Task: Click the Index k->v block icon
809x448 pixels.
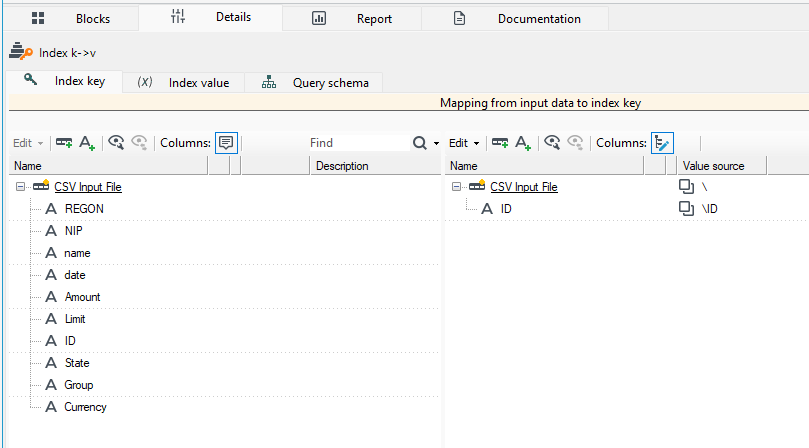Action: (21, 52)
